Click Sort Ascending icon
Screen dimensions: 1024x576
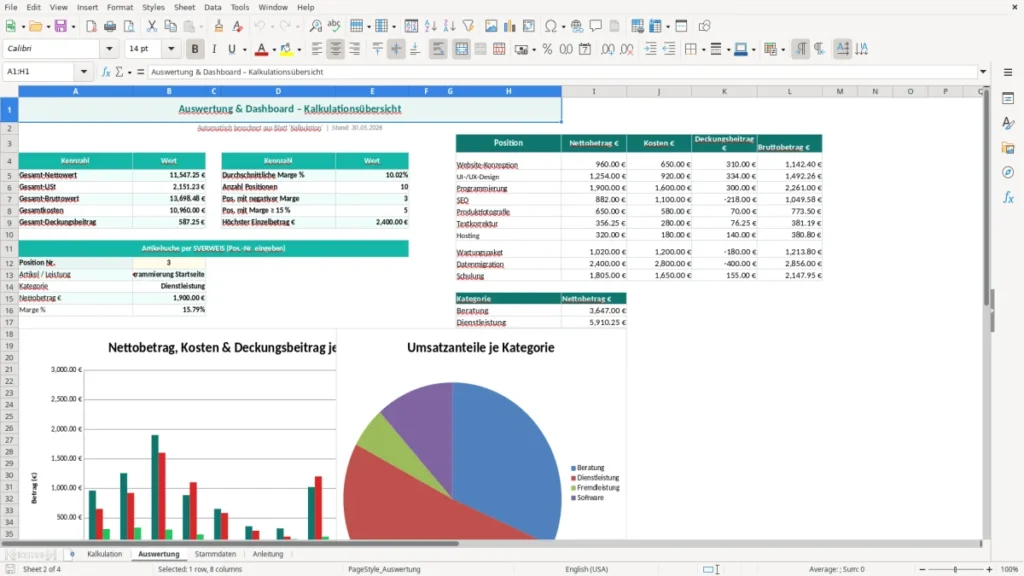coord(430,26)
